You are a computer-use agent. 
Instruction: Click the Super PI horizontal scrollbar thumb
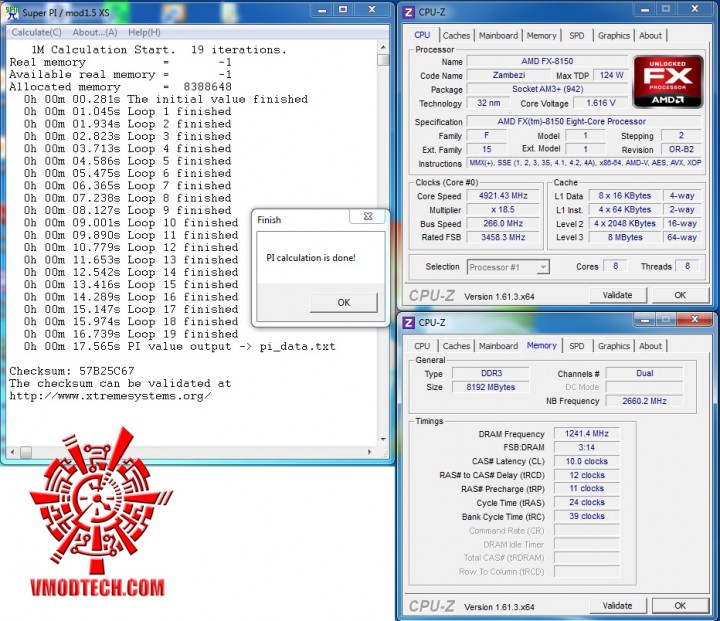click(26, 452)
